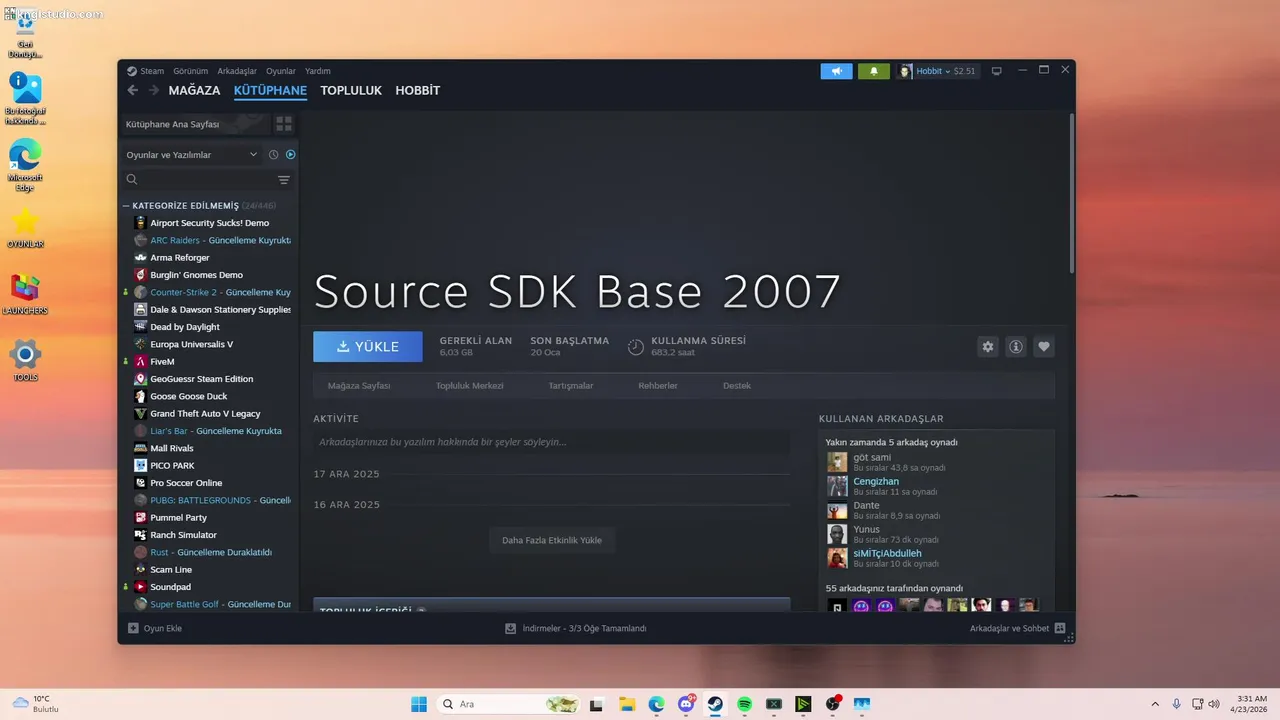This screenshot has width=1280, height=720.
Task: Click the activity comment text field
Action: [x=551, y=442]
